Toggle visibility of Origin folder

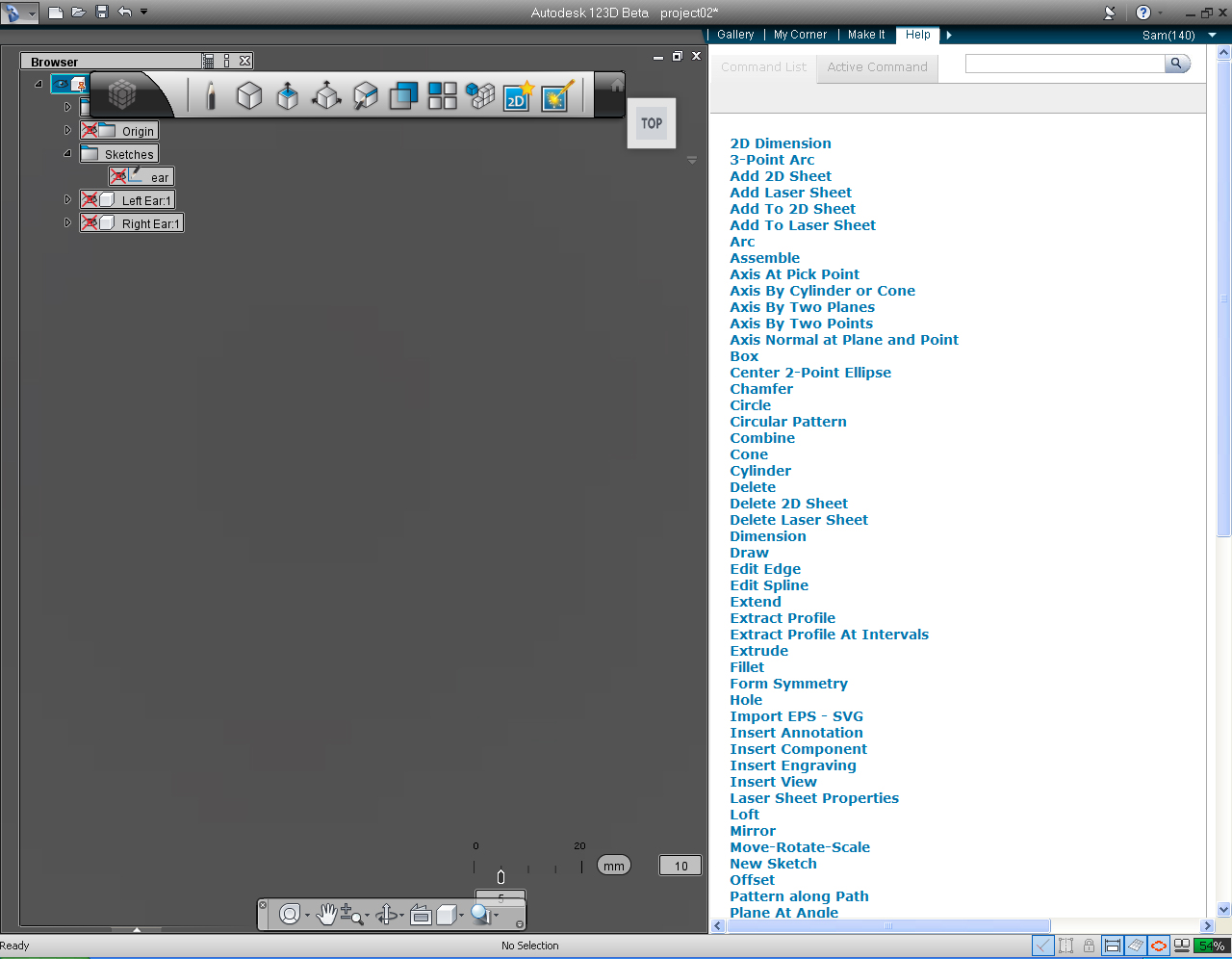click(90, 131)
